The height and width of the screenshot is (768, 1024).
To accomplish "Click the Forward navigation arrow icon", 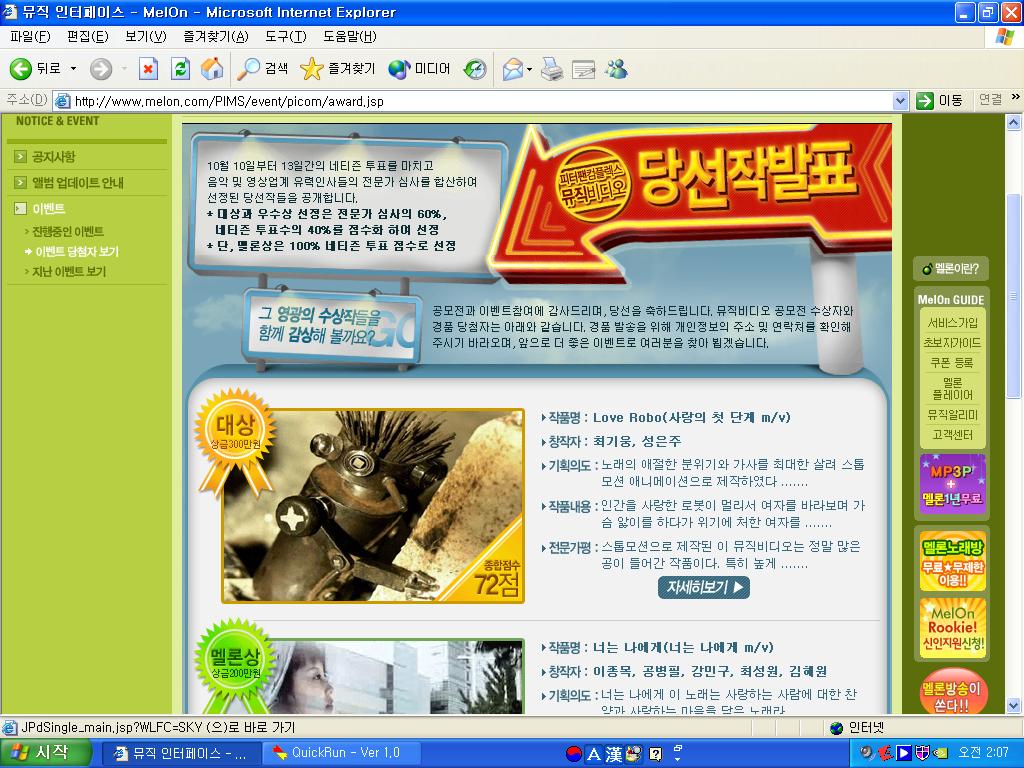I will click(101, 69).
